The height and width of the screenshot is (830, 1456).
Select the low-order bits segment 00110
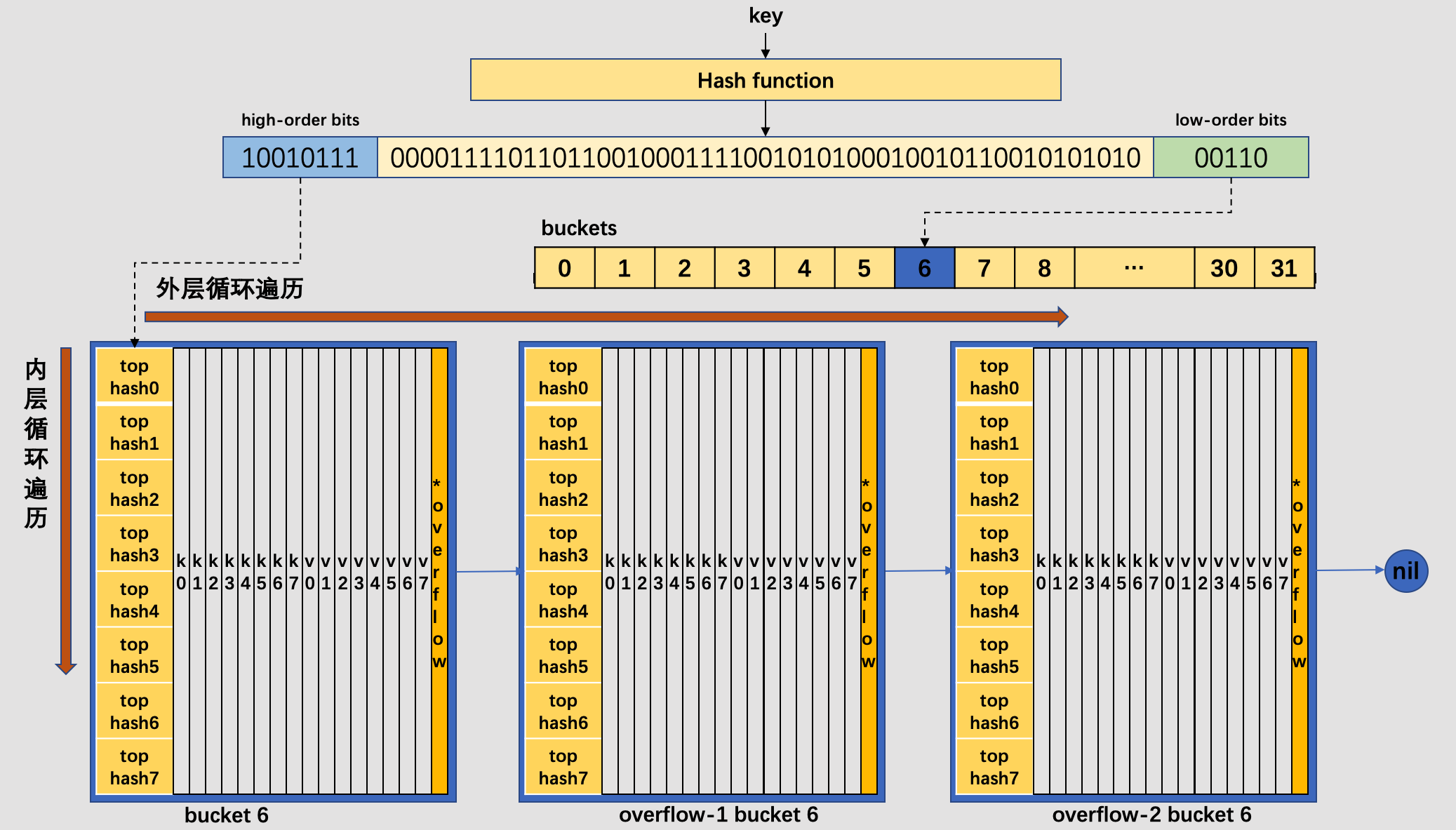click(x=1231, y=158)
